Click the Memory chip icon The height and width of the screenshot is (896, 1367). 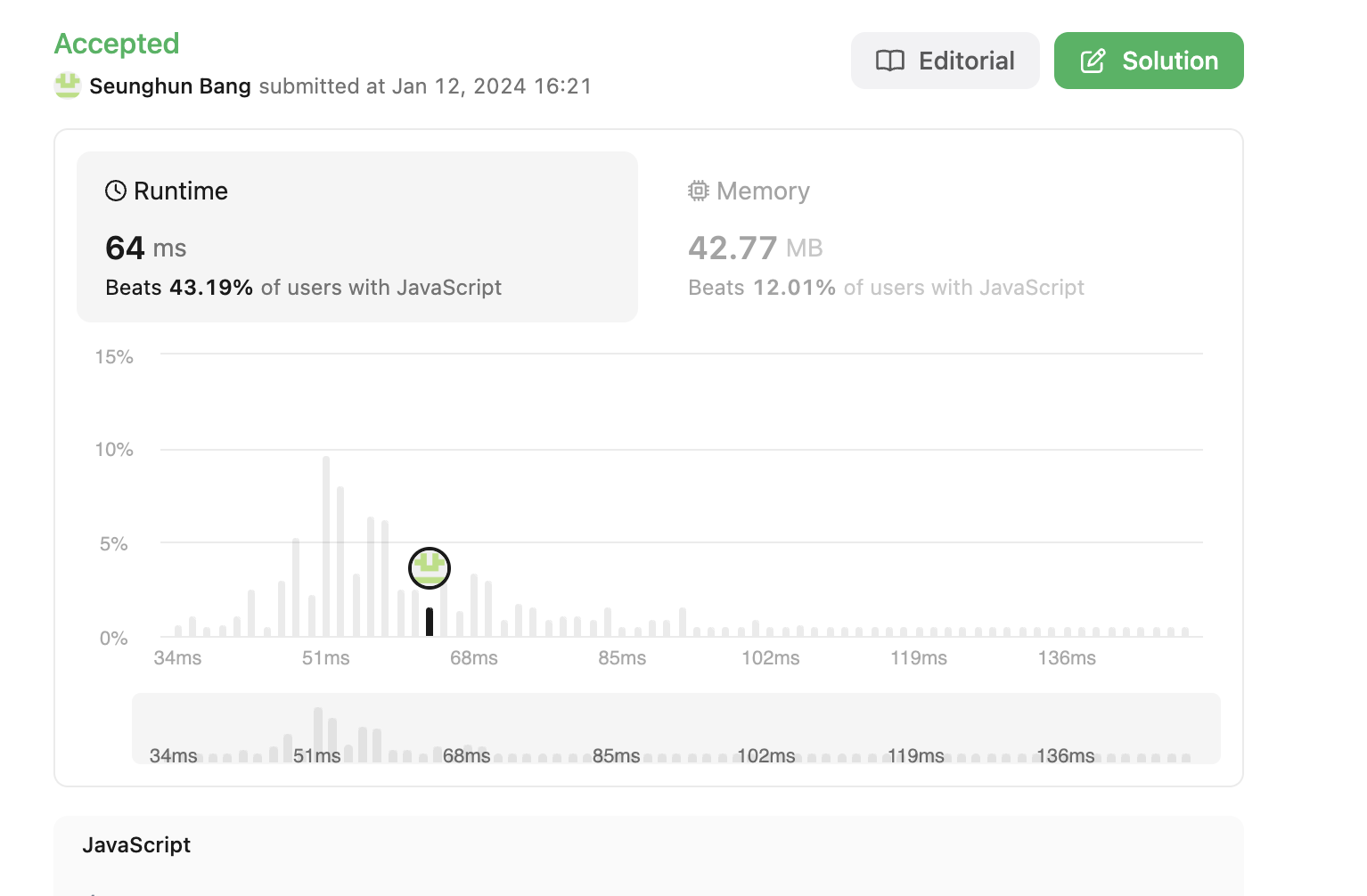(699, 191)
